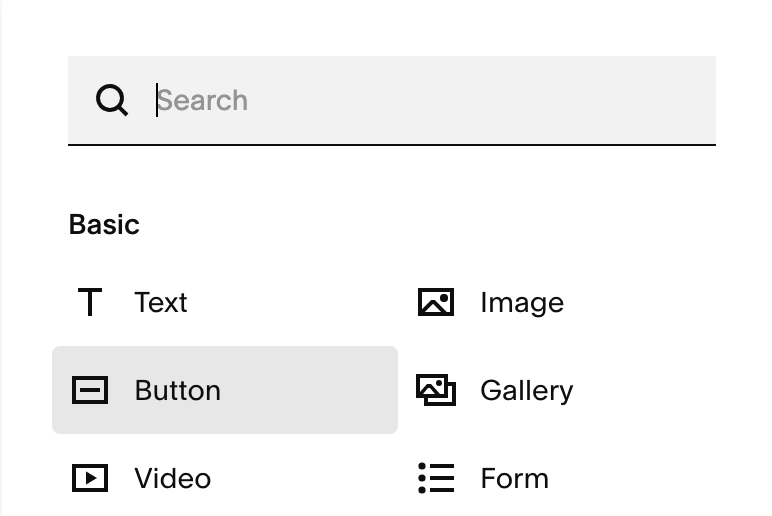Click the underline beneath the search field
The height and width of the screenshot is (516, 772).
[x=391, y=145]
